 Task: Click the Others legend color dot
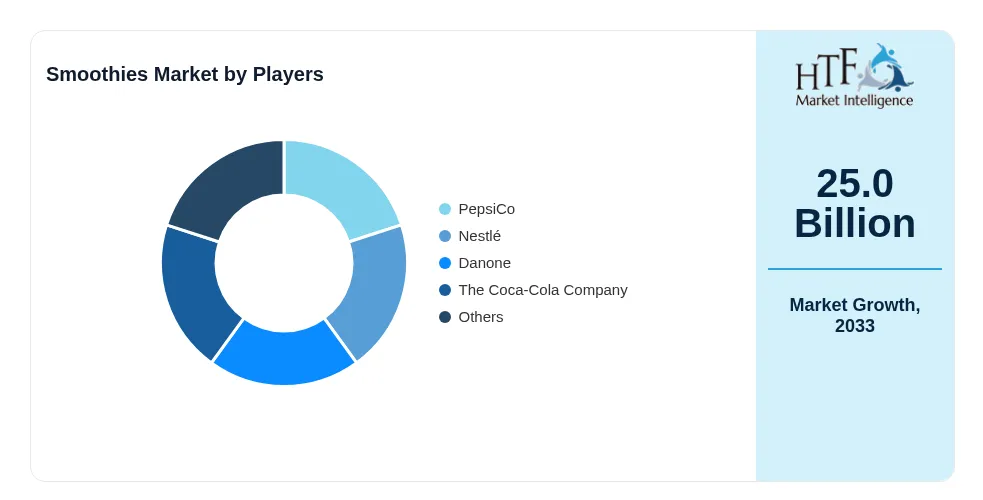[x=445, y=317]
